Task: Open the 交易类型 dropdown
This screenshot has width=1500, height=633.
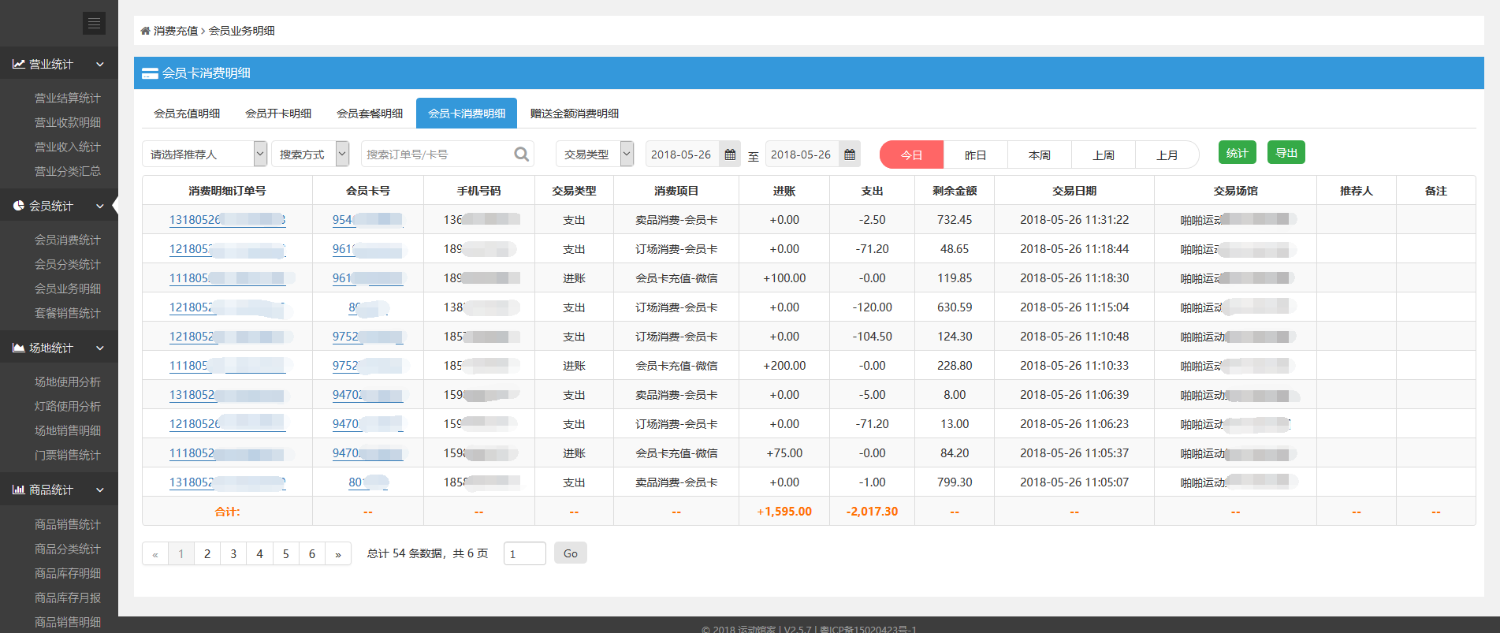Action: [x=595, y=154]
